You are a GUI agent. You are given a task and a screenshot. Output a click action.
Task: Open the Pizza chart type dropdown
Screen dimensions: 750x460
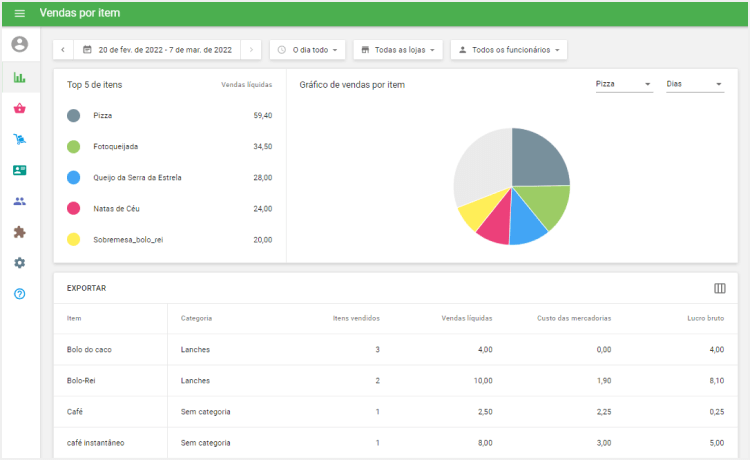click(623, 84)
